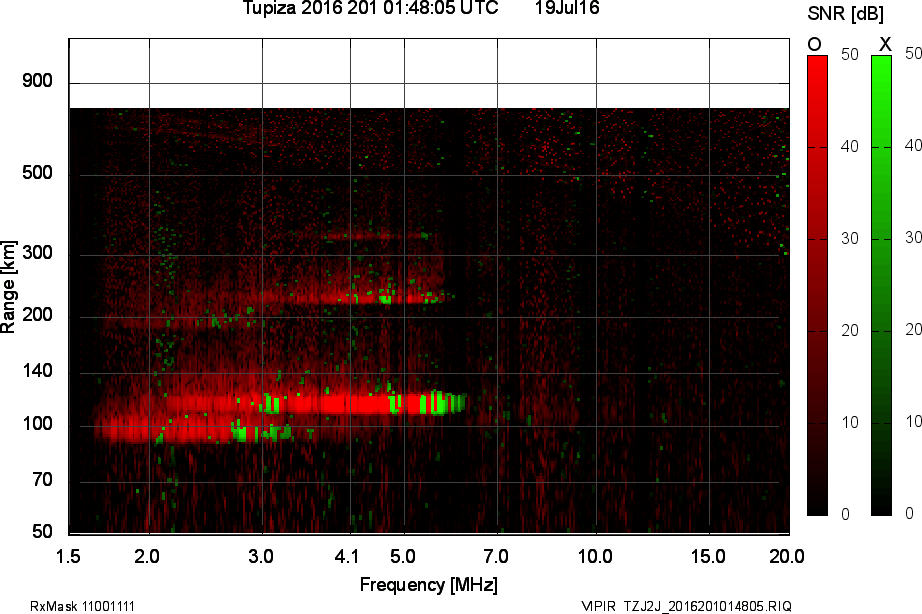Click the 50 km range tick label
922x614 pixels.
42,529
